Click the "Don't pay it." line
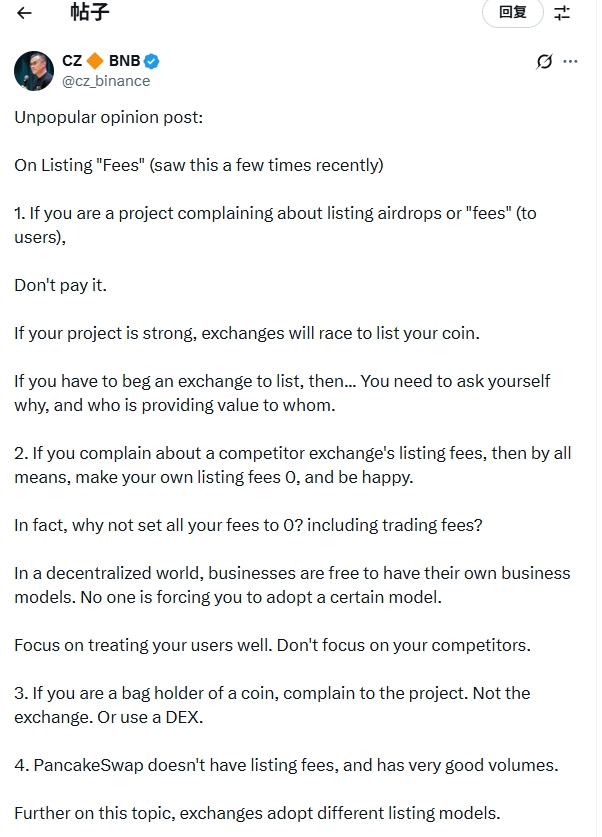 (x=60, y=285)
